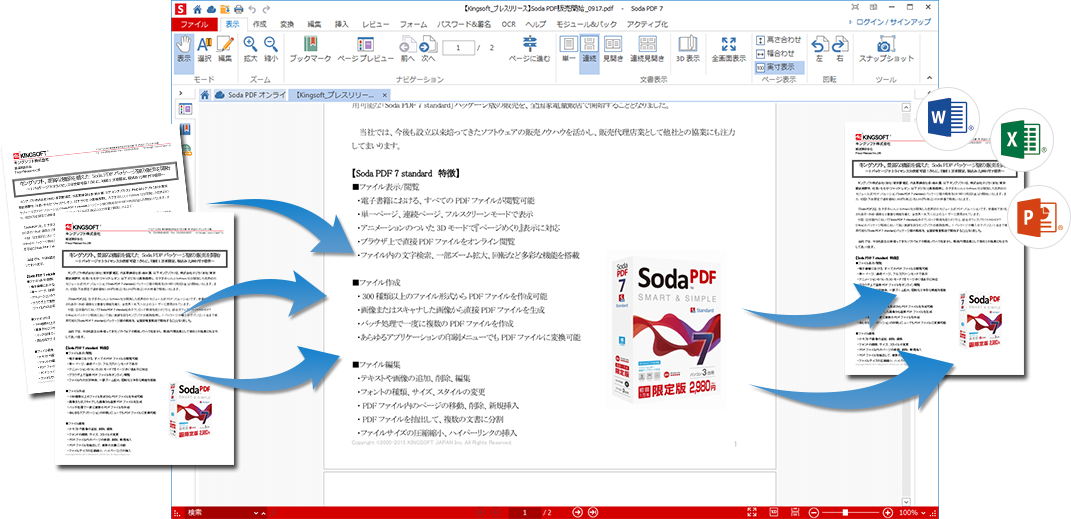Select 連続見開き continuous facing view

(647, 49)
